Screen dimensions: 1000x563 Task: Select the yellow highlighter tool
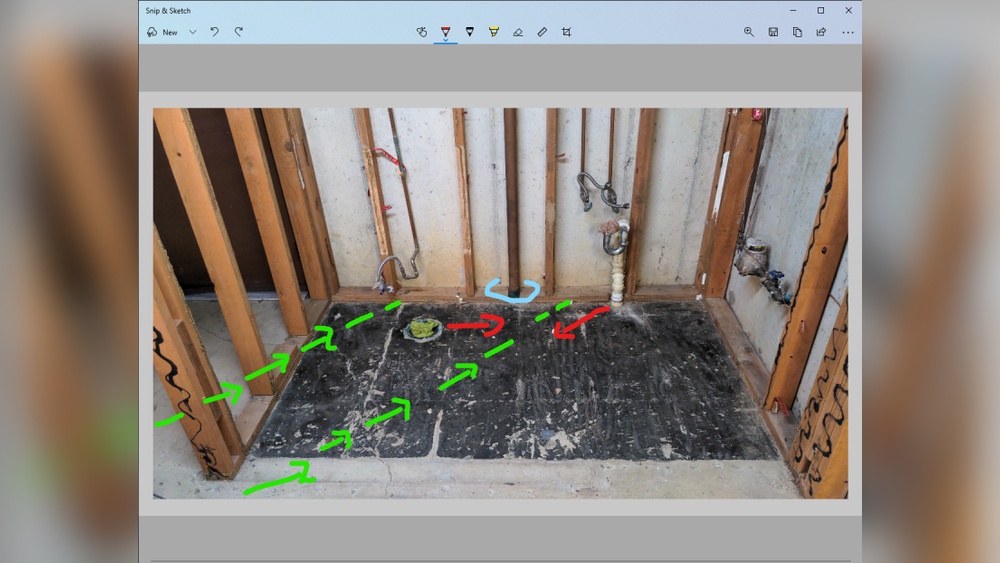[x=494, y=32]
